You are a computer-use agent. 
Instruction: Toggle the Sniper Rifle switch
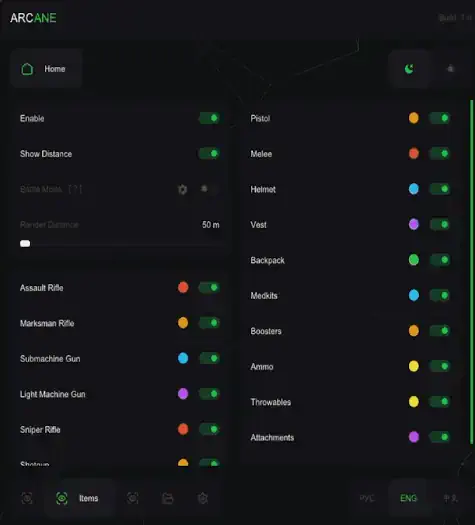point(209,429)
